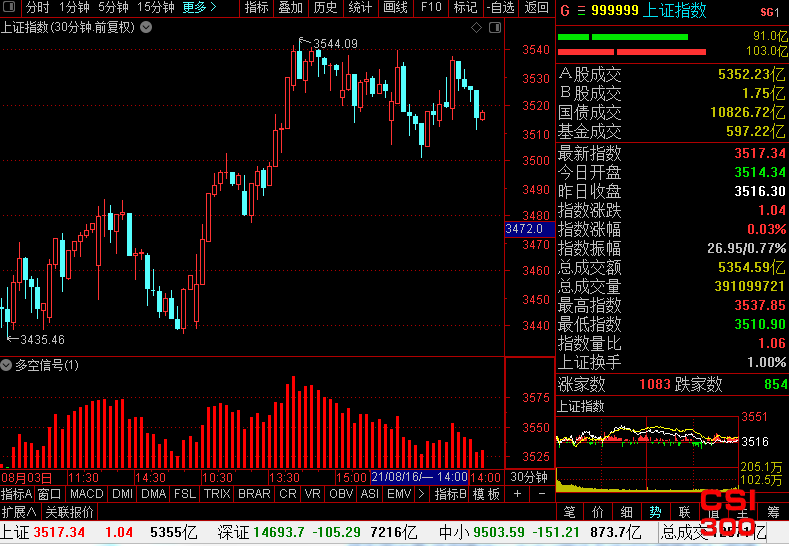The image size is (789, 546).
Task: Switch to the 笔 tab
Action: (x=570, y=512)
